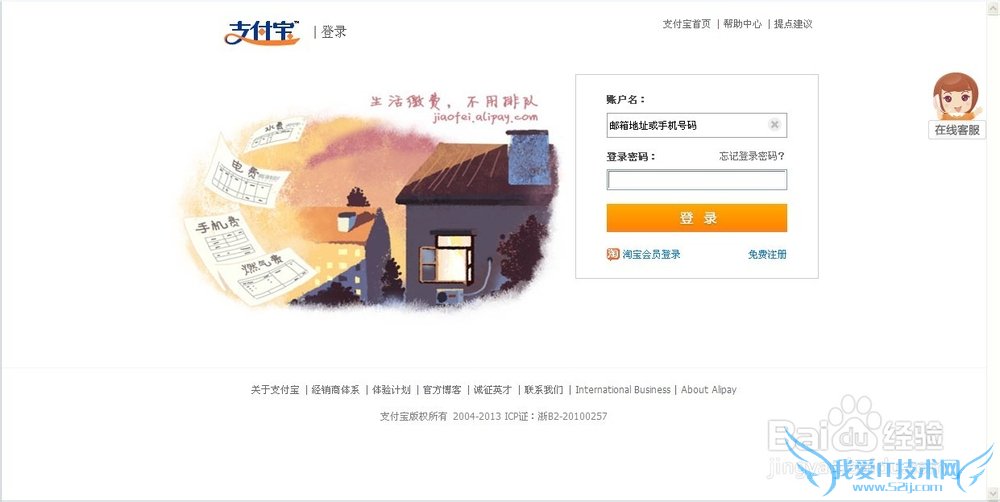
Task: Open the 官方博客 footer link
Action: coord(442,390)
